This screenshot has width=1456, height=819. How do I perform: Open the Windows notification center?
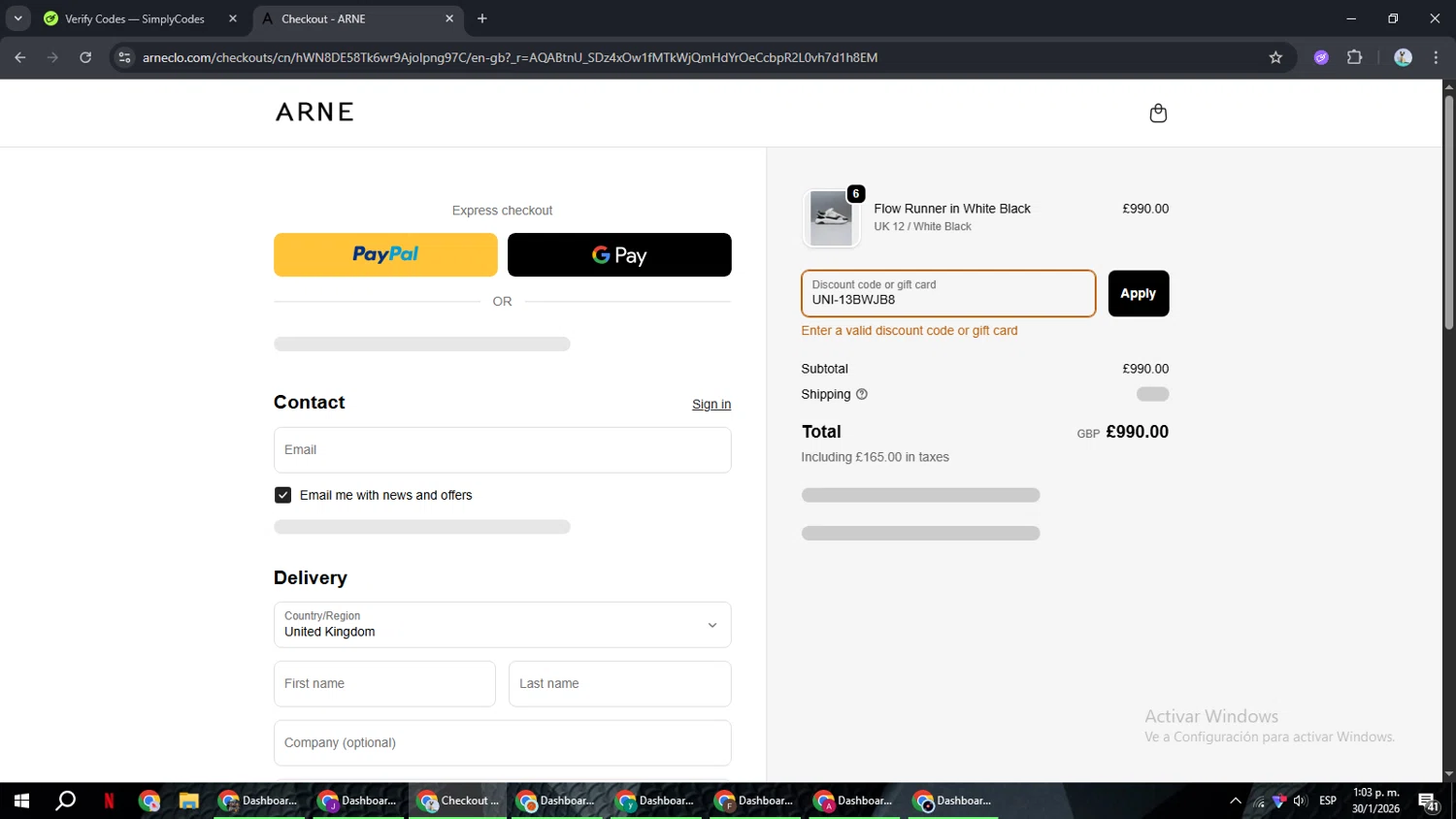point(1429,802)
